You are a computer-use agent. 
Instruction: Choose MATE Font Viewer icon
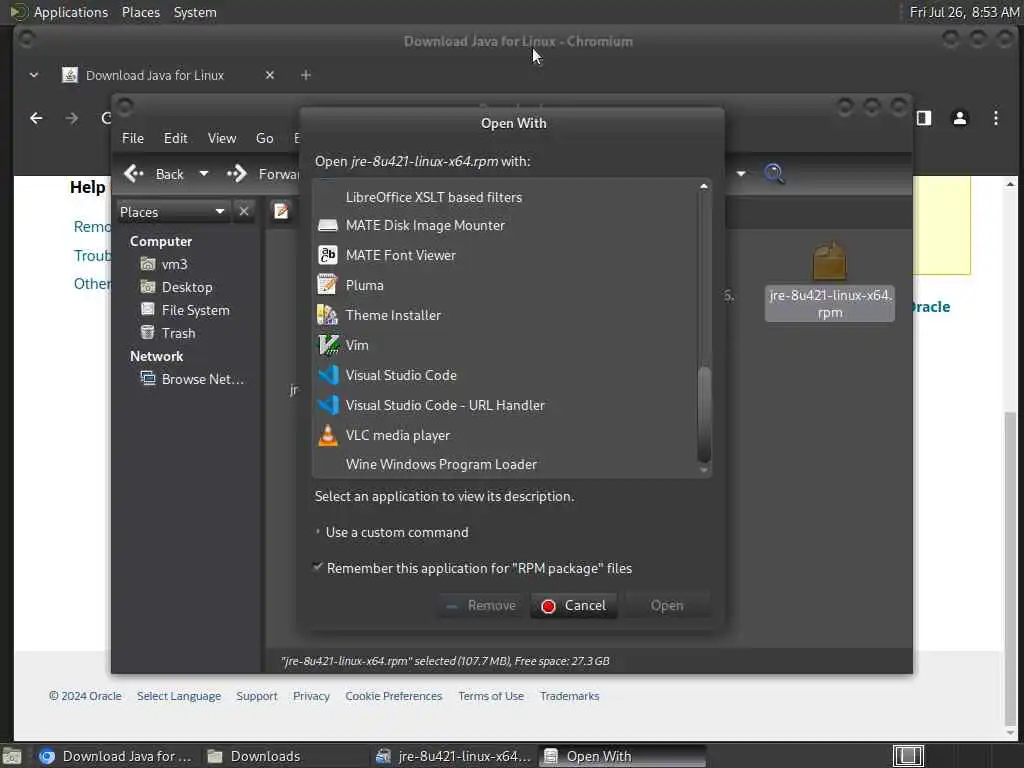click(327, 255)
